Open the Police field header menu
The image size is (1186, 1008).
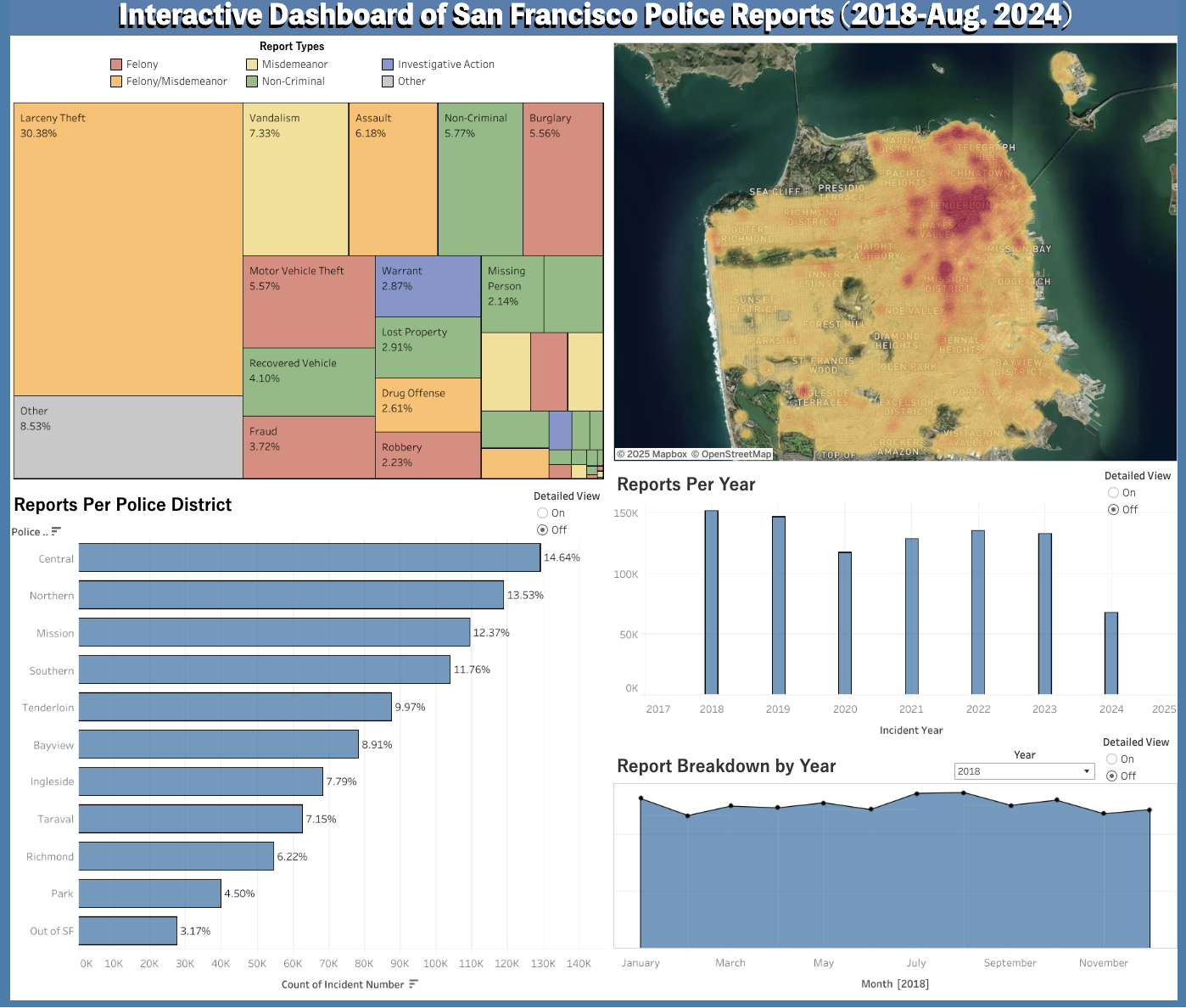(29, 532)
